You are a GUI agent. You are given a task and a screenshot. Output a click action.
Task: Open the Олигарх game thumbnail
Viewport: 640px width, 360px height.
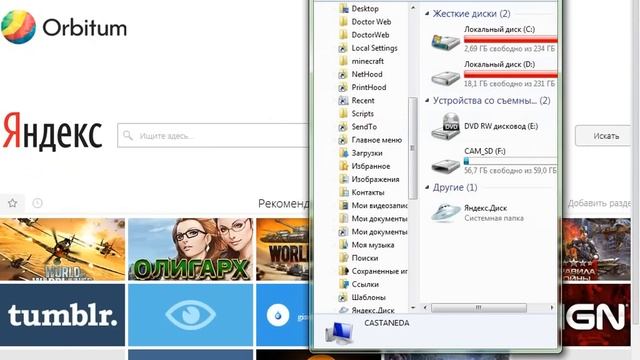[191, 249]
